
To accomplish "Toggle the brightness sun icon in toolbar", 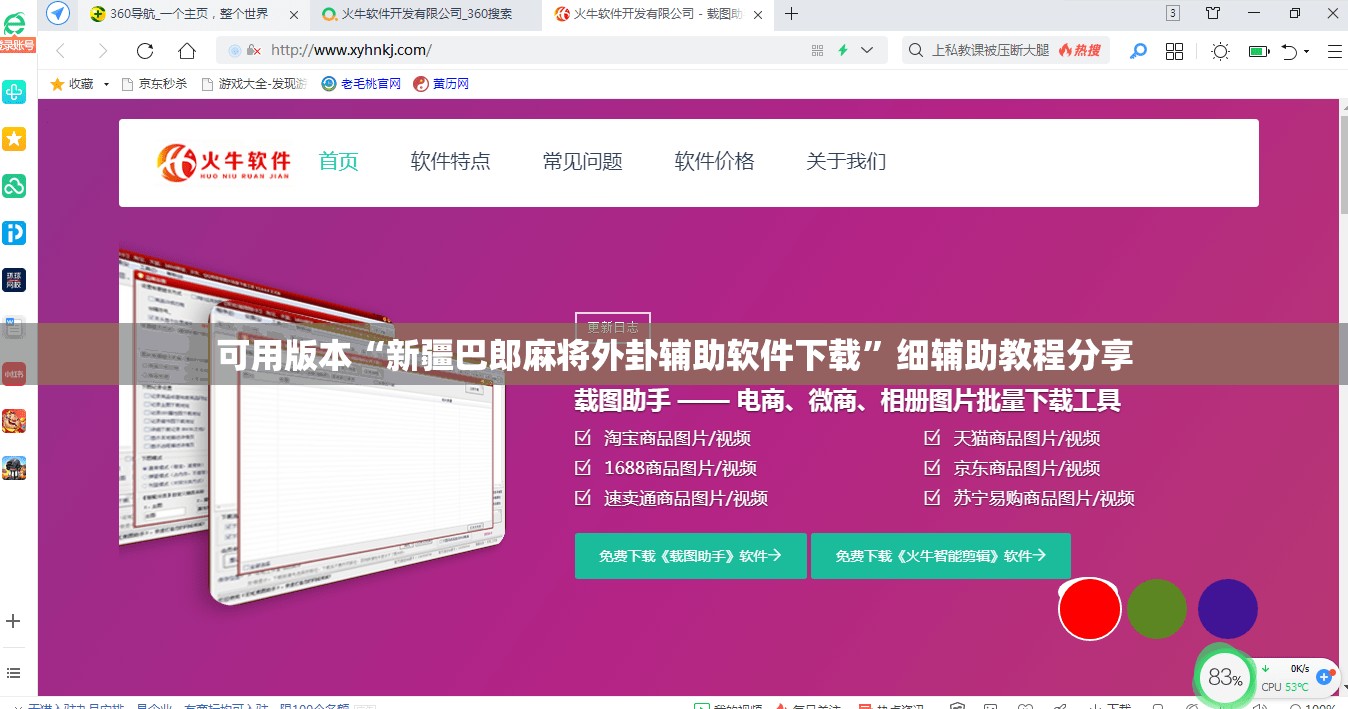I will pos(1220,51).
